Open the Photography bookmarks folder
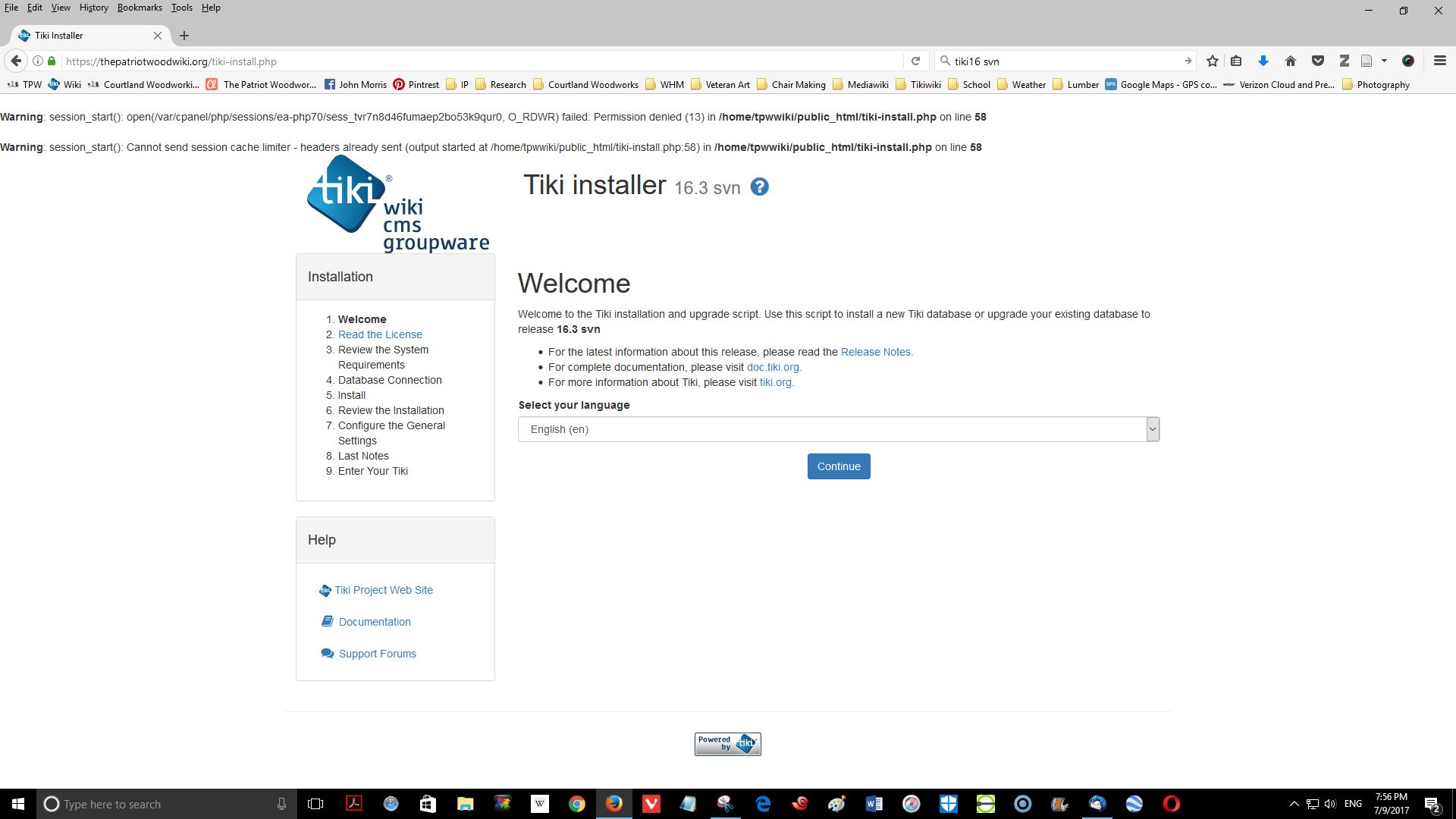1456x819 pixels. (1376, 85)
